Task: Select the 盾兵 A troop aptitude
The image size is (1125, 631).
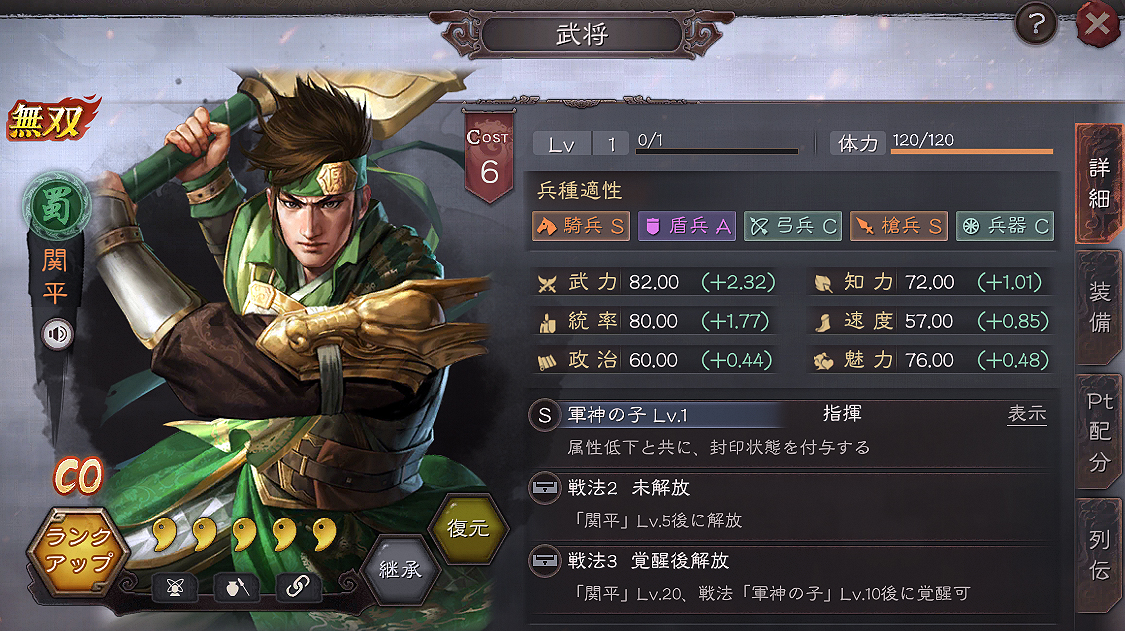Action: pyautogui.click(x=687, y=226)
